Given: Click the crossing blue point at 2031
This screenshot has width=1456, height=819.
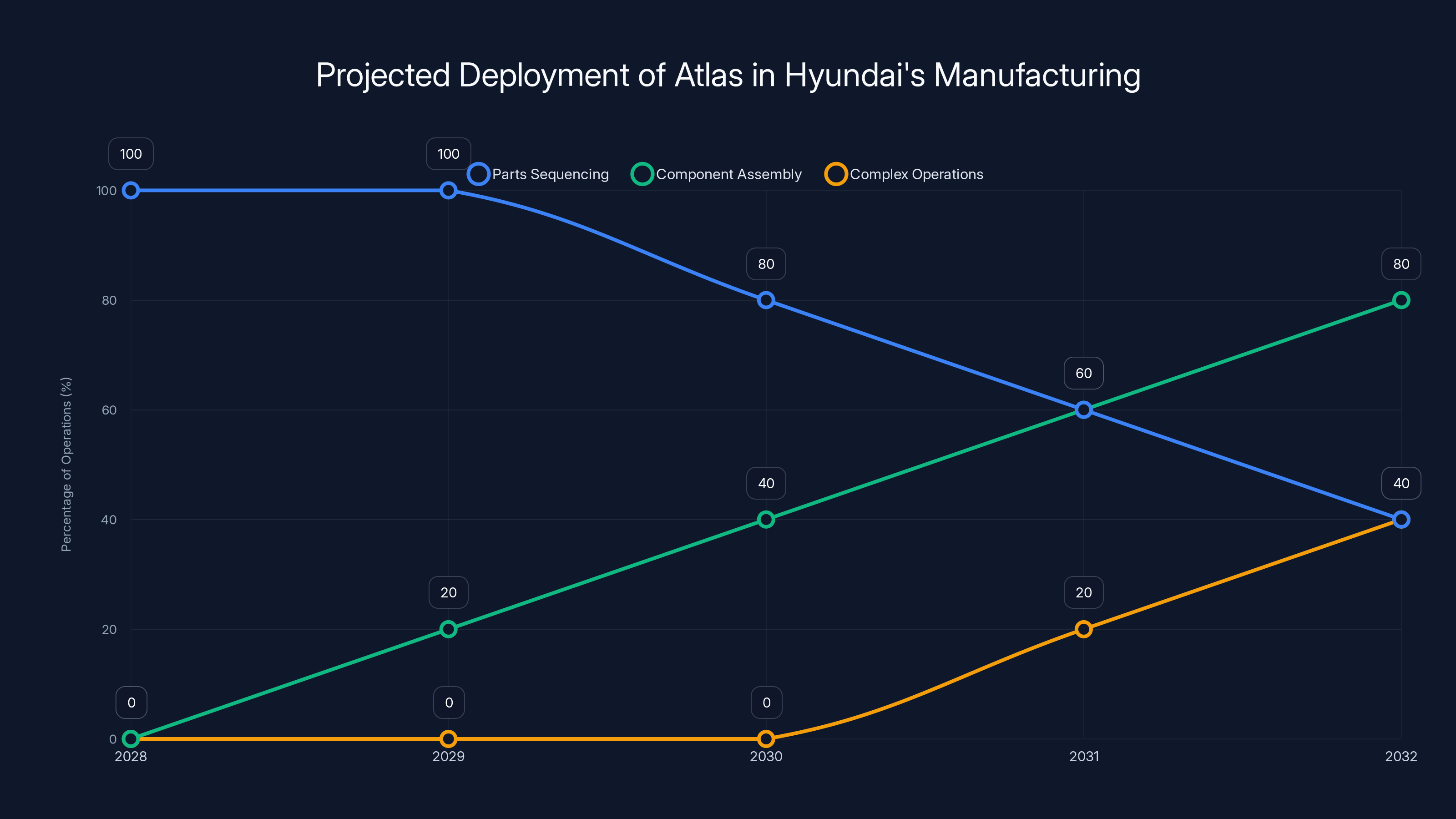Looking at the screenshot, I should click(1083, 410).
